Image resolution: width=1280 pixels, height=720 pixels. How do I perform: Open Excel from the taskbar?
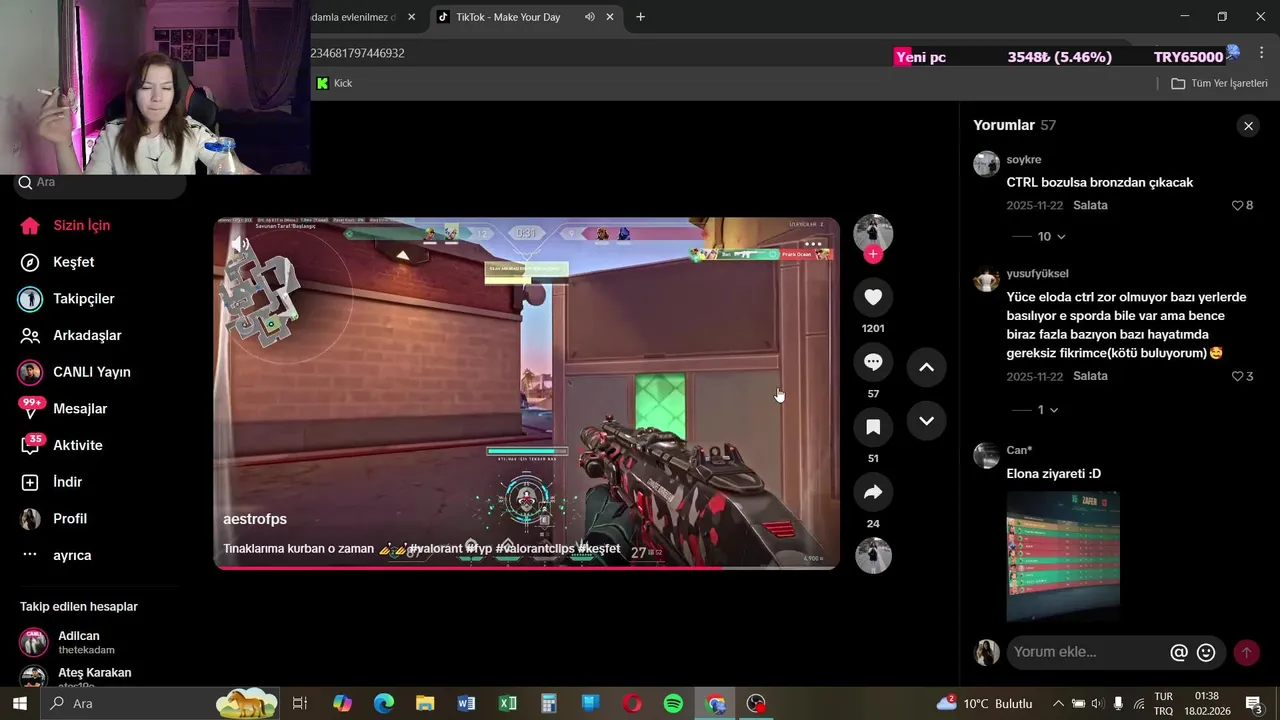[507, 704]
